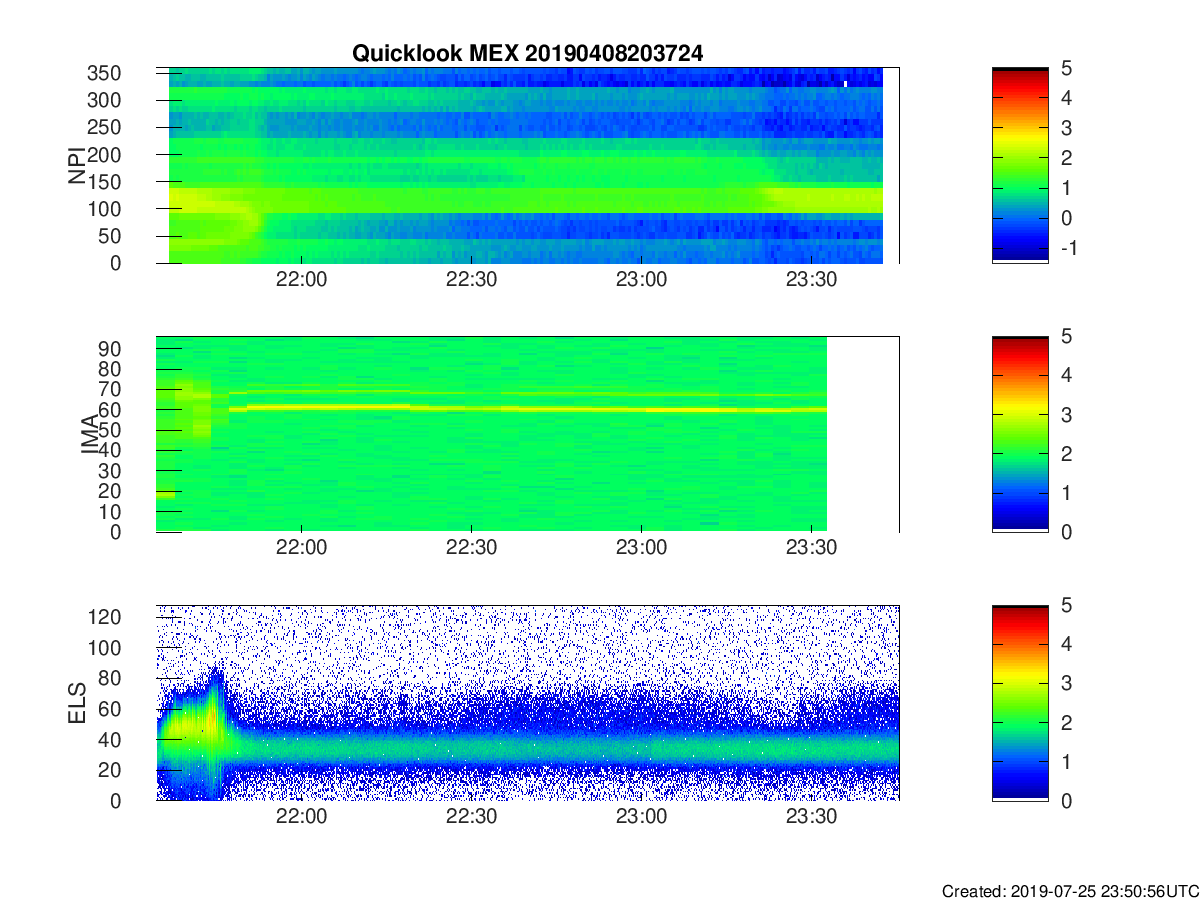Click inside the IMA spectrogram plot
1200x900 pixels.
(527, 434)
